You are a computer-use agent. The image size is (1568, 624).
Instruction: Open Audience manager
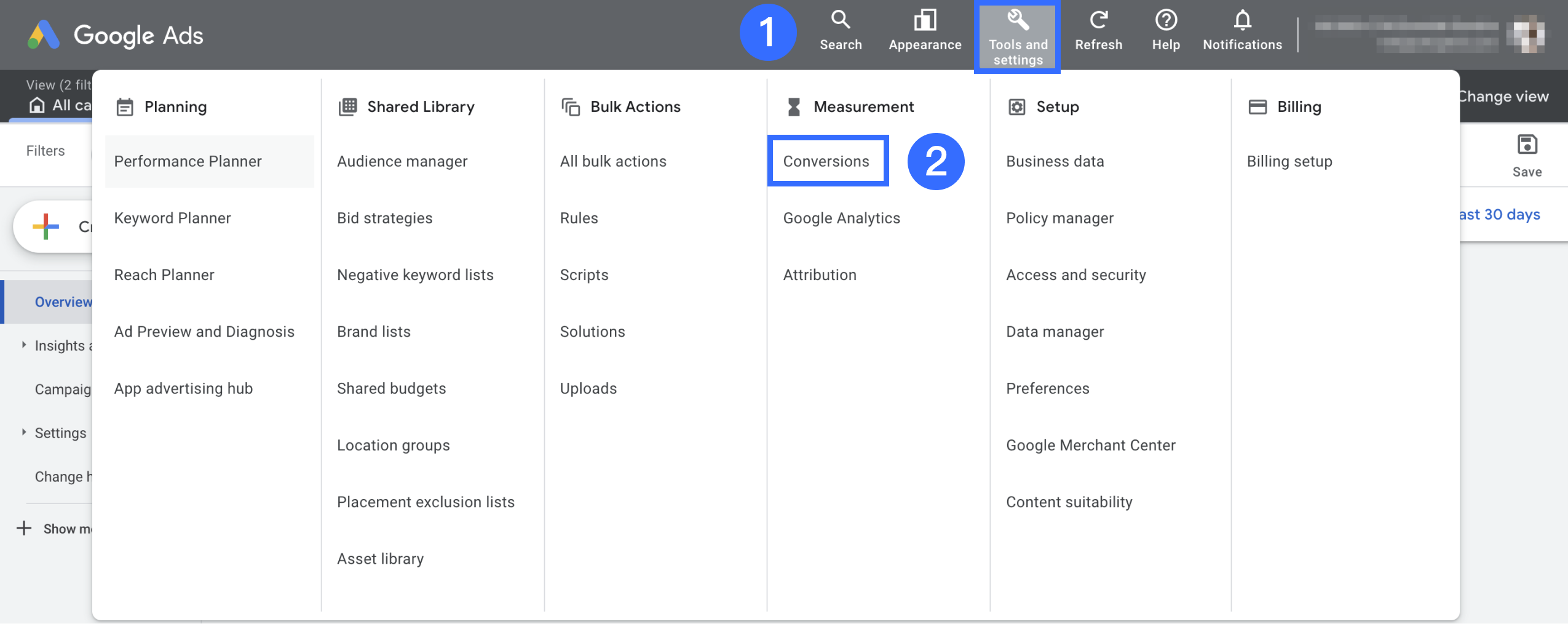pos(402,161)
